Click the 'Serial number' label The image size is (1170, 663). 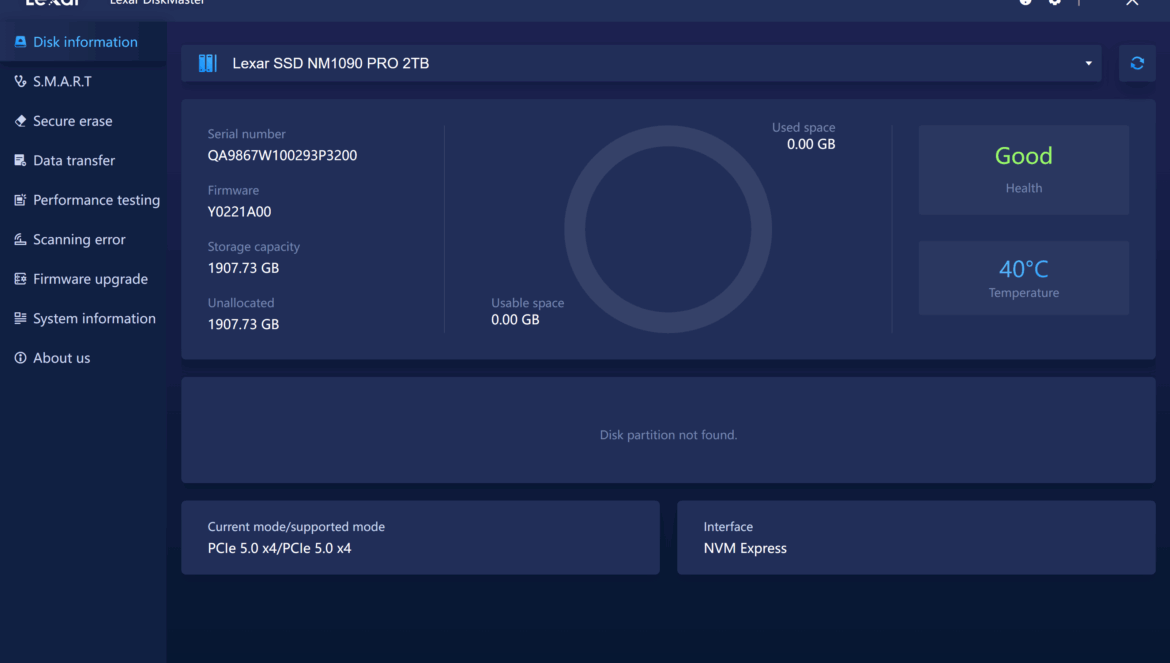point(246,134)
